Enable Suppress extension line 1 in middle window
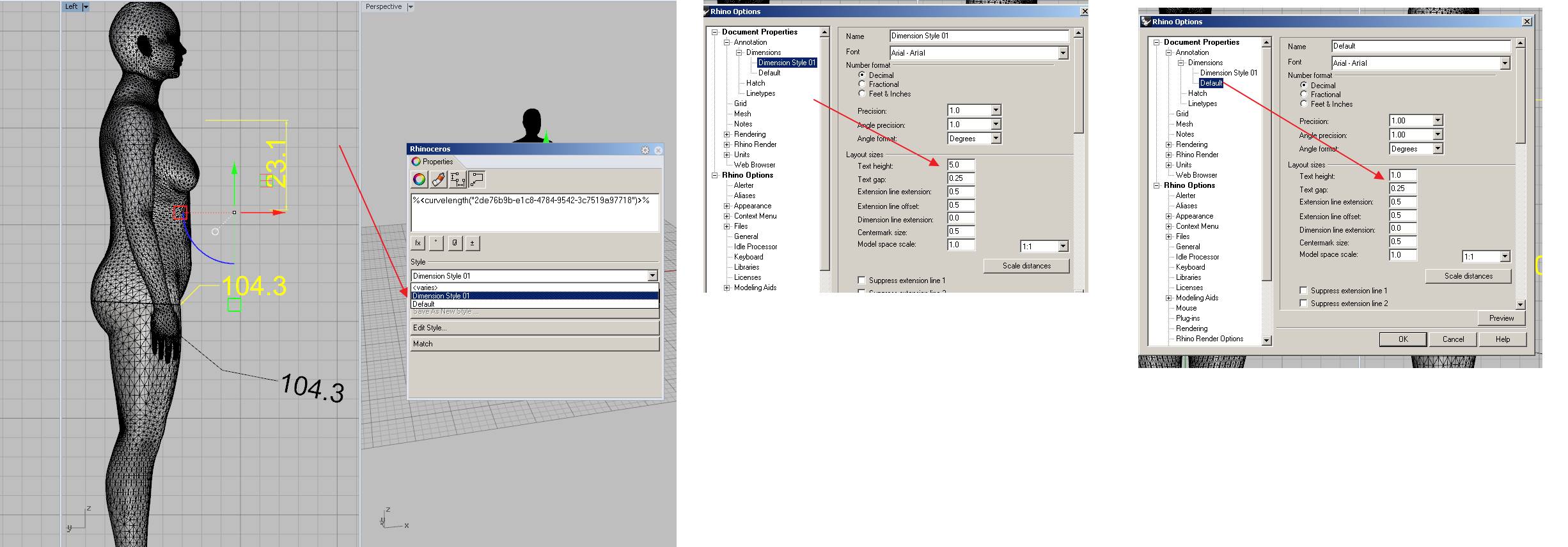1568x547 pixels. 861,280
